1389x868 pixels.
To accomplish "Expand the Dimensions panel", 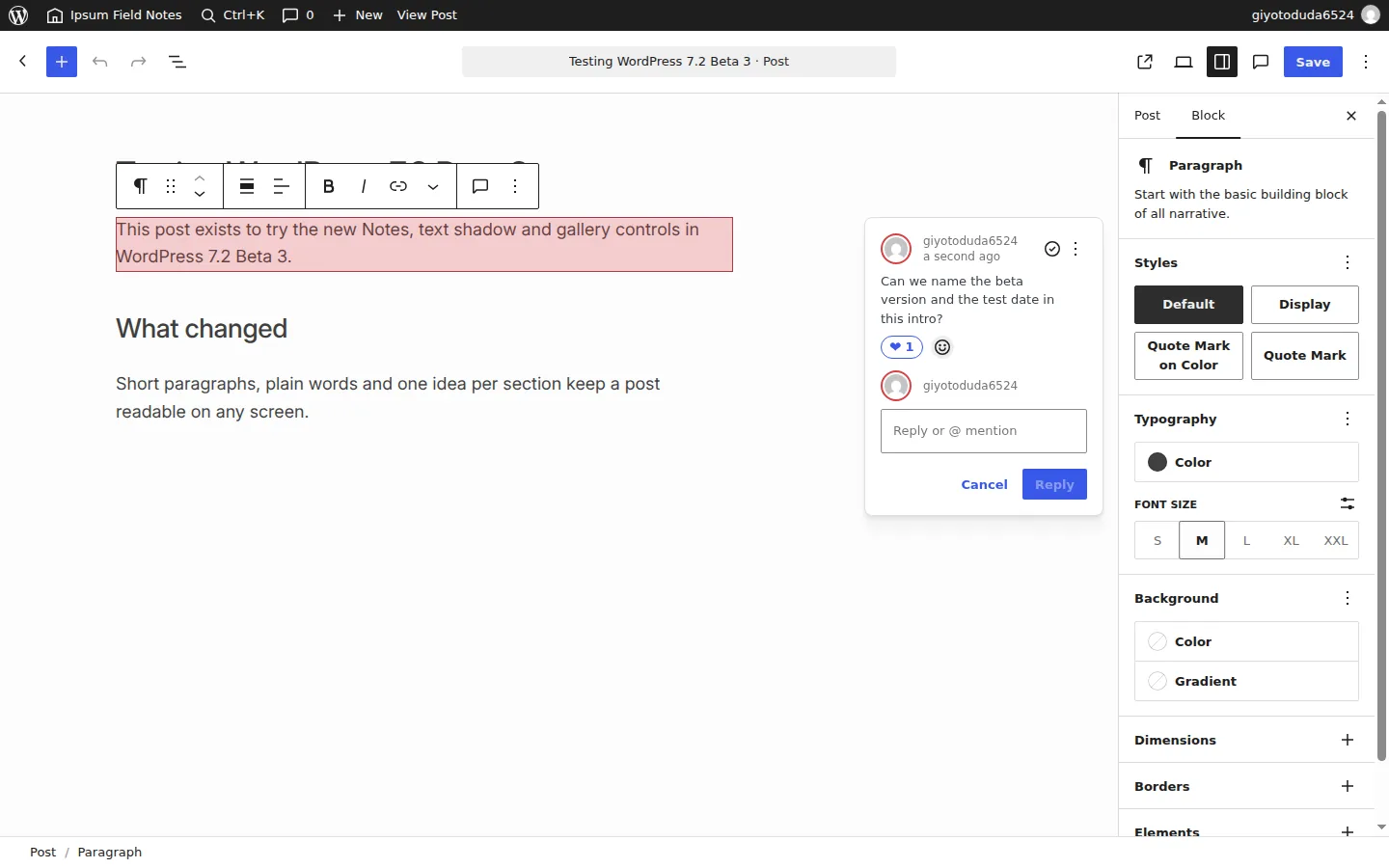I will [x=1246, y=740].
